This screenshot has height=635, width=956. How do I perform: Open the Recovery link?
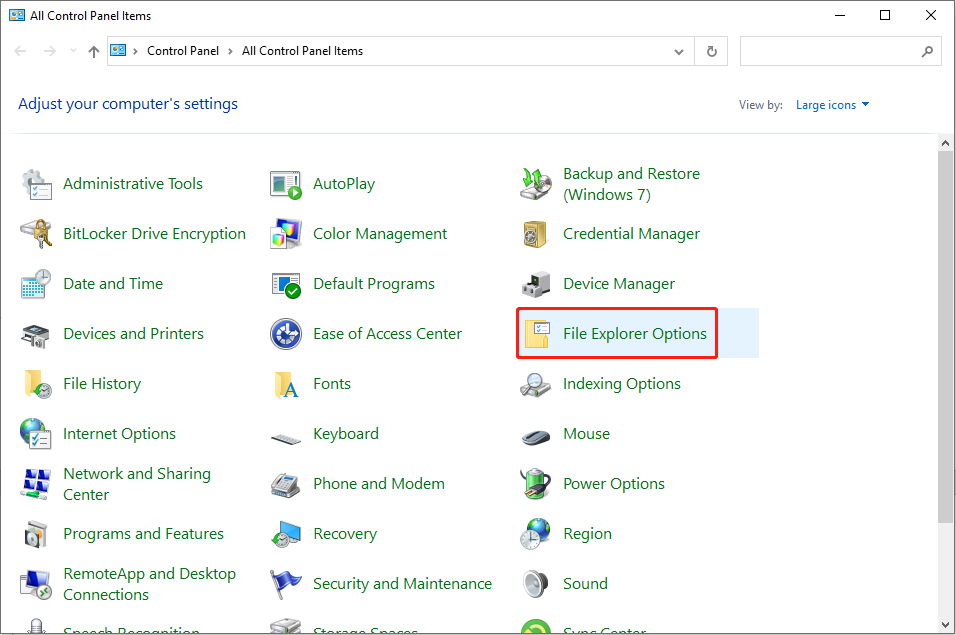(345, 534)
